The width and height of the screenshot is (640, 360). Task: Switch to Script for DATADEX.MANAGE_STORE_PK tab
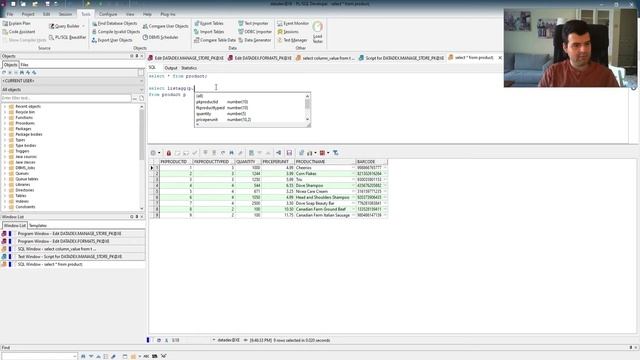coord(401,58)
